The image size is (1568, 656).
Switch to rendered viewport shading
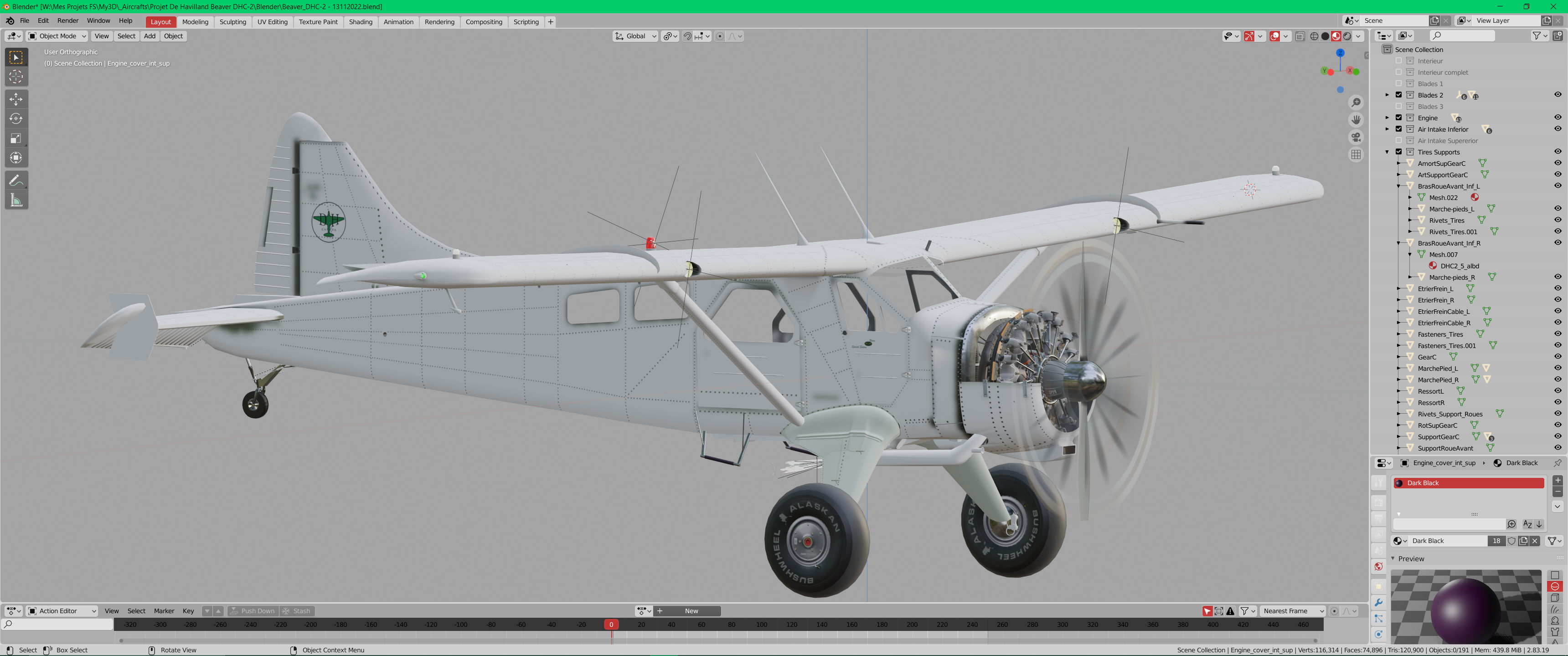click(x=1347, y=36)
